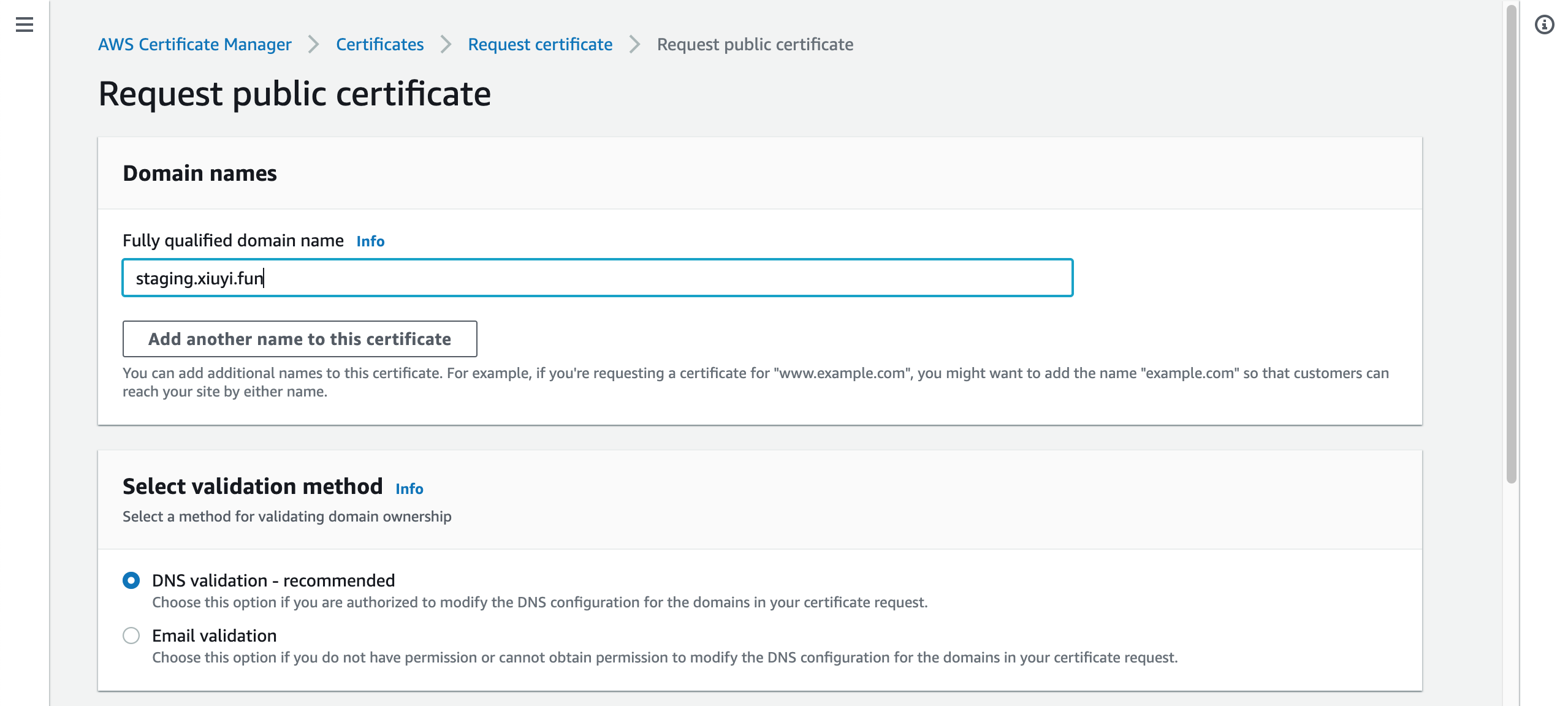The height and width of the screenshot is (706, 1568).
Task: Choose Email validation radio option
Action: click(131, 636)
